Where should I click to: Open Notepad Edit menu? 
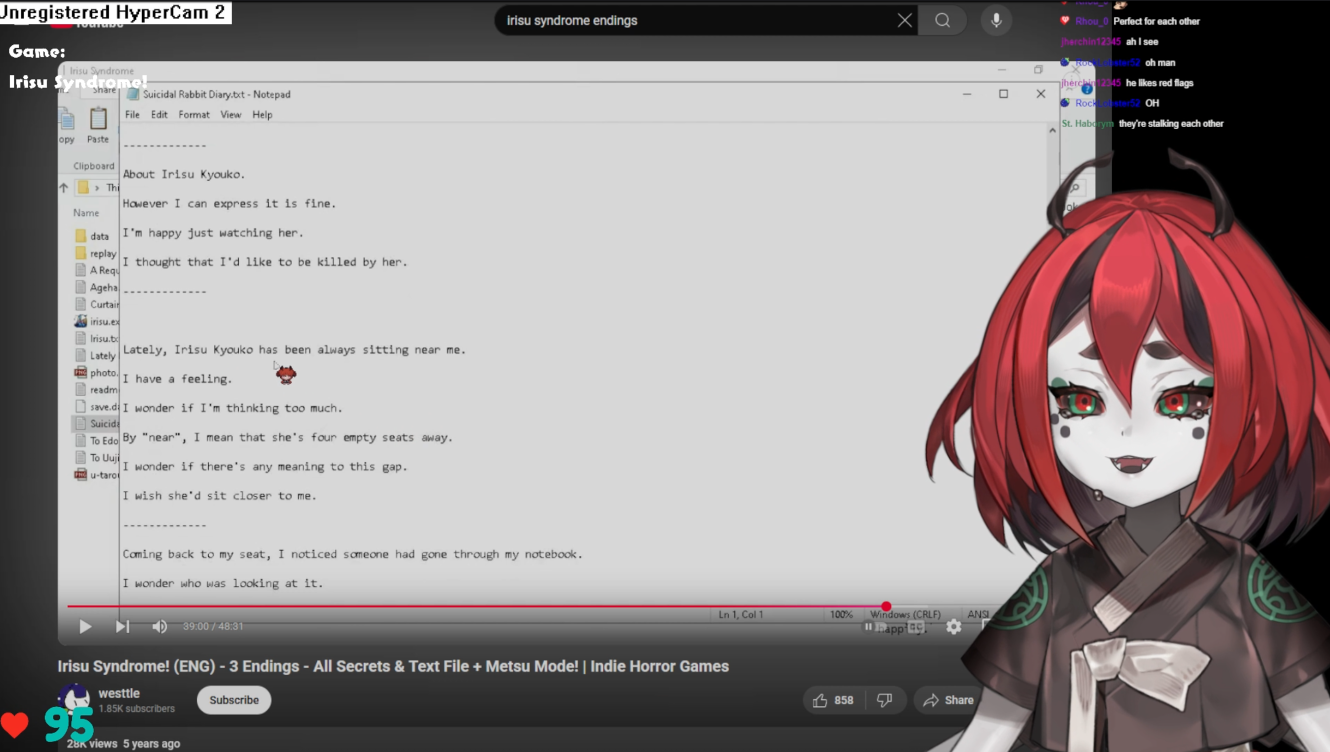point(159,115)
